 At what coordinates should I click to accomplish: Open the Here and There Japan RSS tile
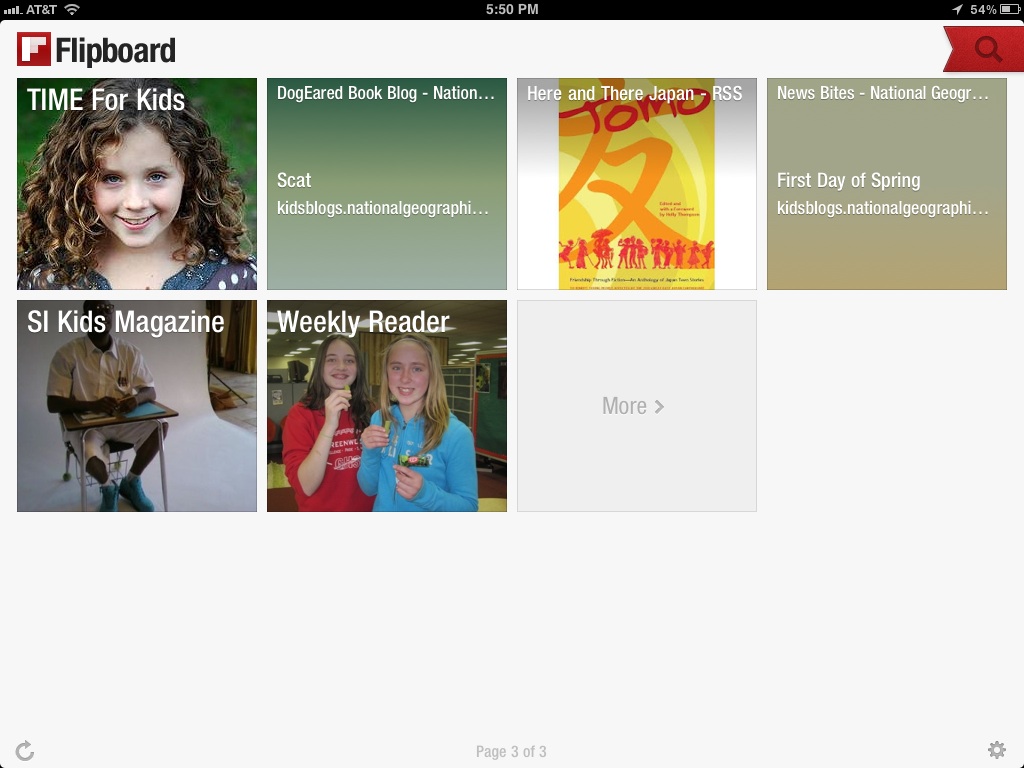tap(636, 184)
